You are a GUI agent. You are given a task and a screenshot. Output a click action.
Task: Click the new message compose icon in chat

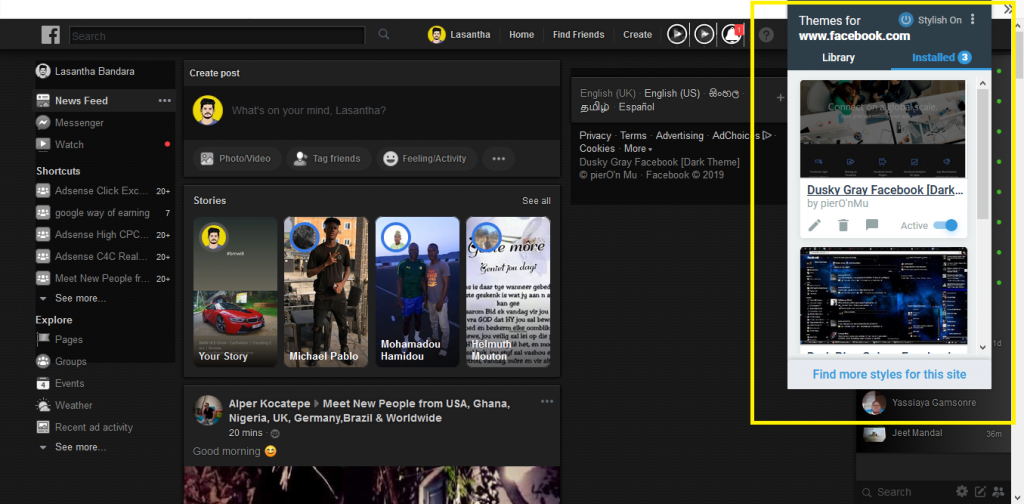980,492
